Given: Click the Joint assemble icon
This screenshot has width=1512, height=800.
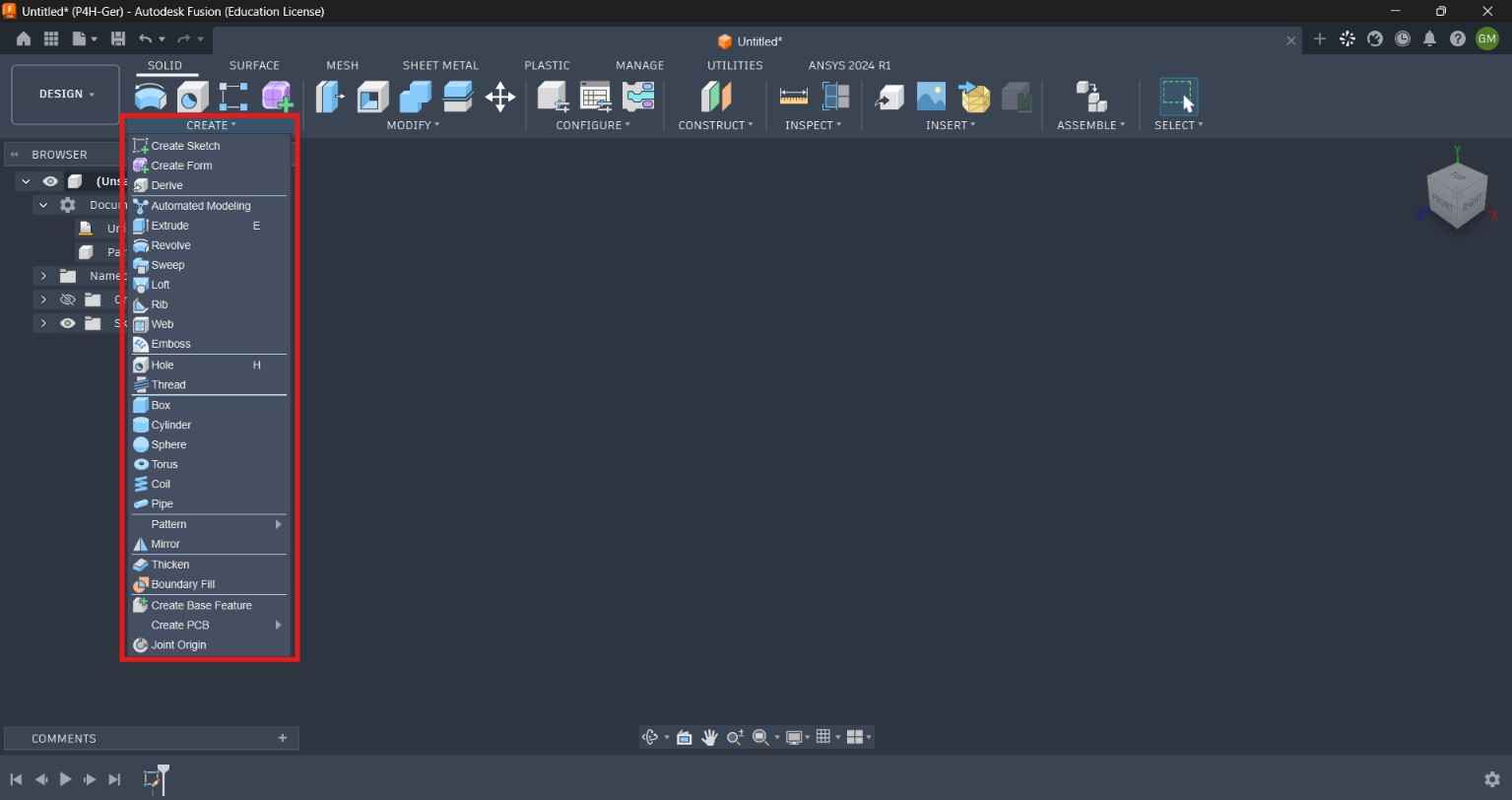Looking at the screenshot, I should click(x=1090, y=97).
